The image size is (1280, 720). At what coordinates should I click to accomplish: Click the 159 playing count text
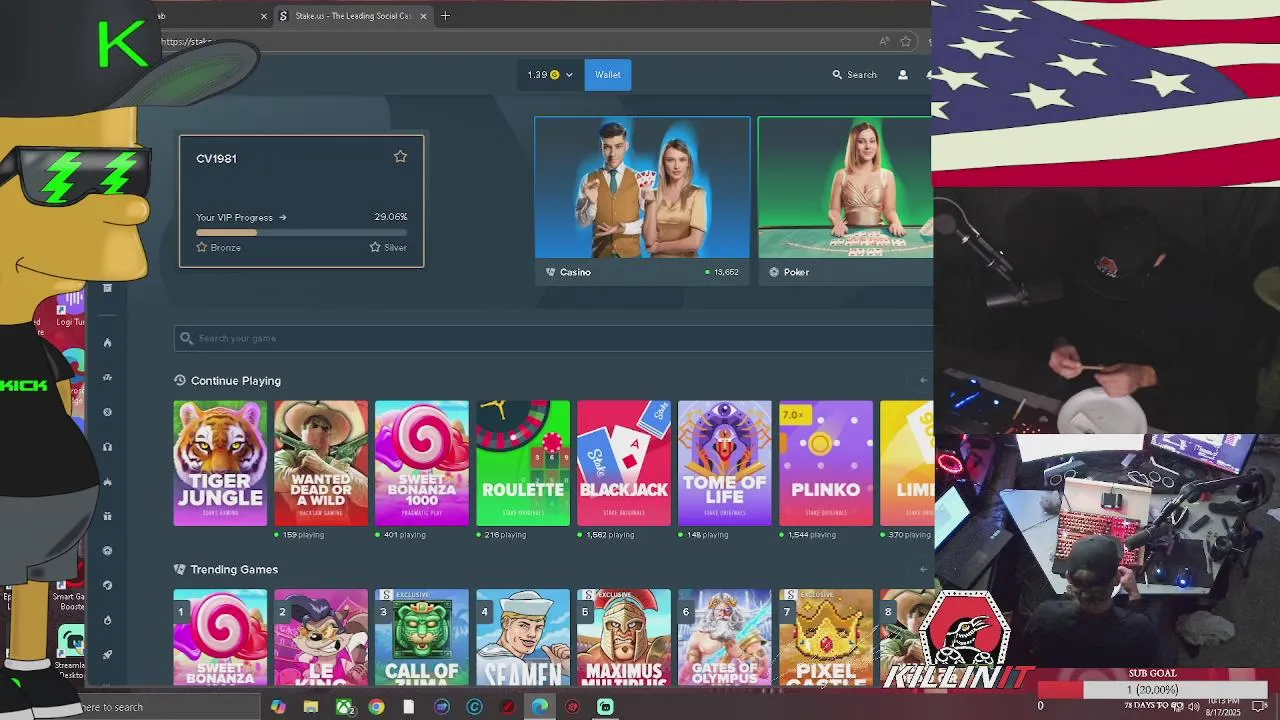coord(303,535)
